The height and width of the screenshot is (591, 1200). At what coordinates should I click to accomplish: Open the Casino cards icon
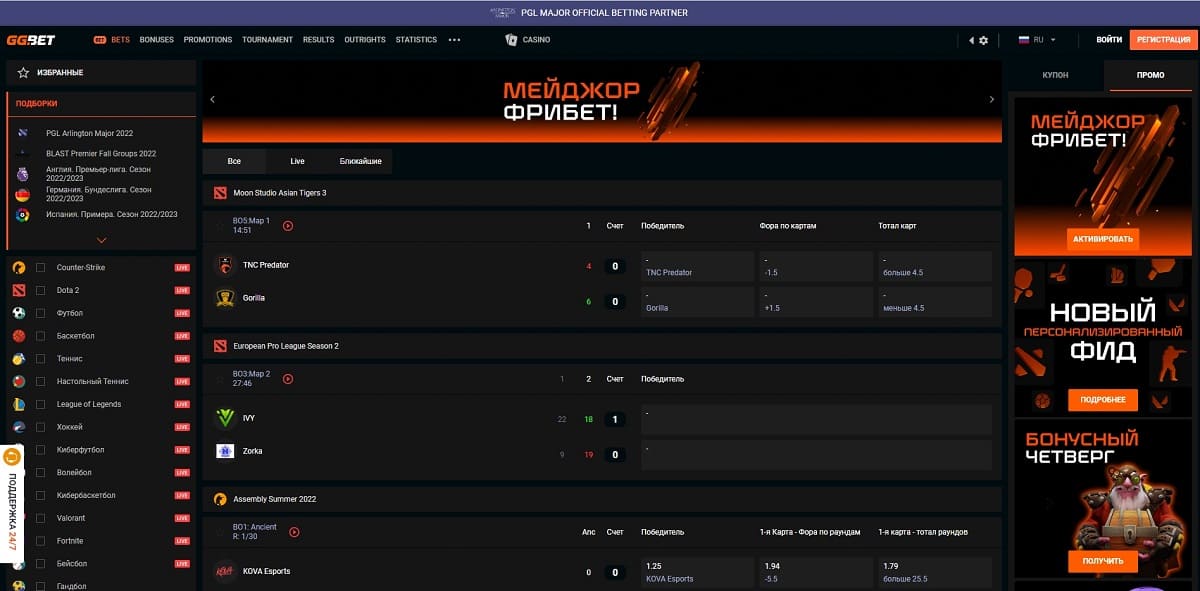tap(511, 40)
